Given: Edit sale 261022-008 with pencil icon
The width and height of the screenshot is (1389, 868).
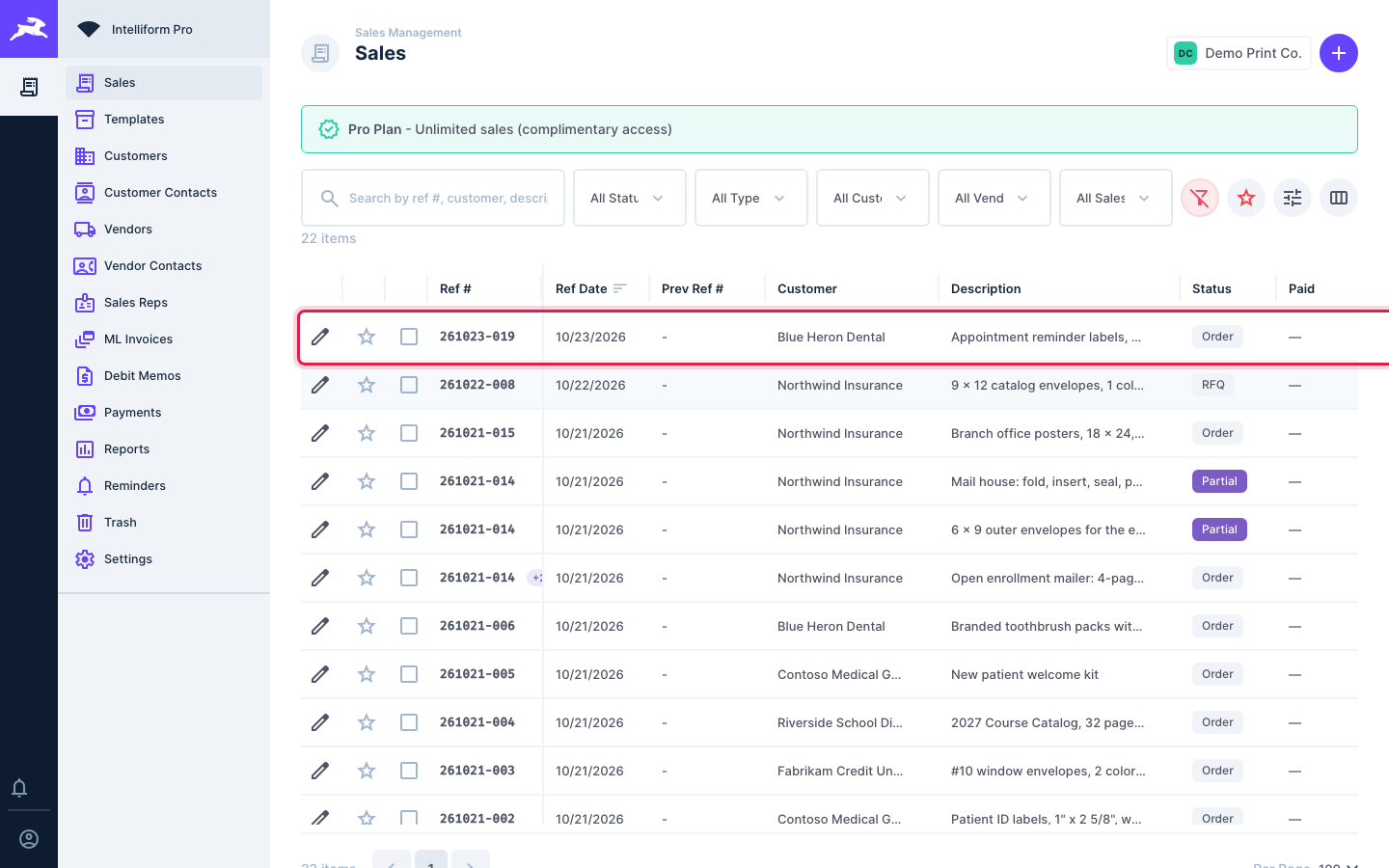Looking at the screenshot, I should tap(320, 385).
